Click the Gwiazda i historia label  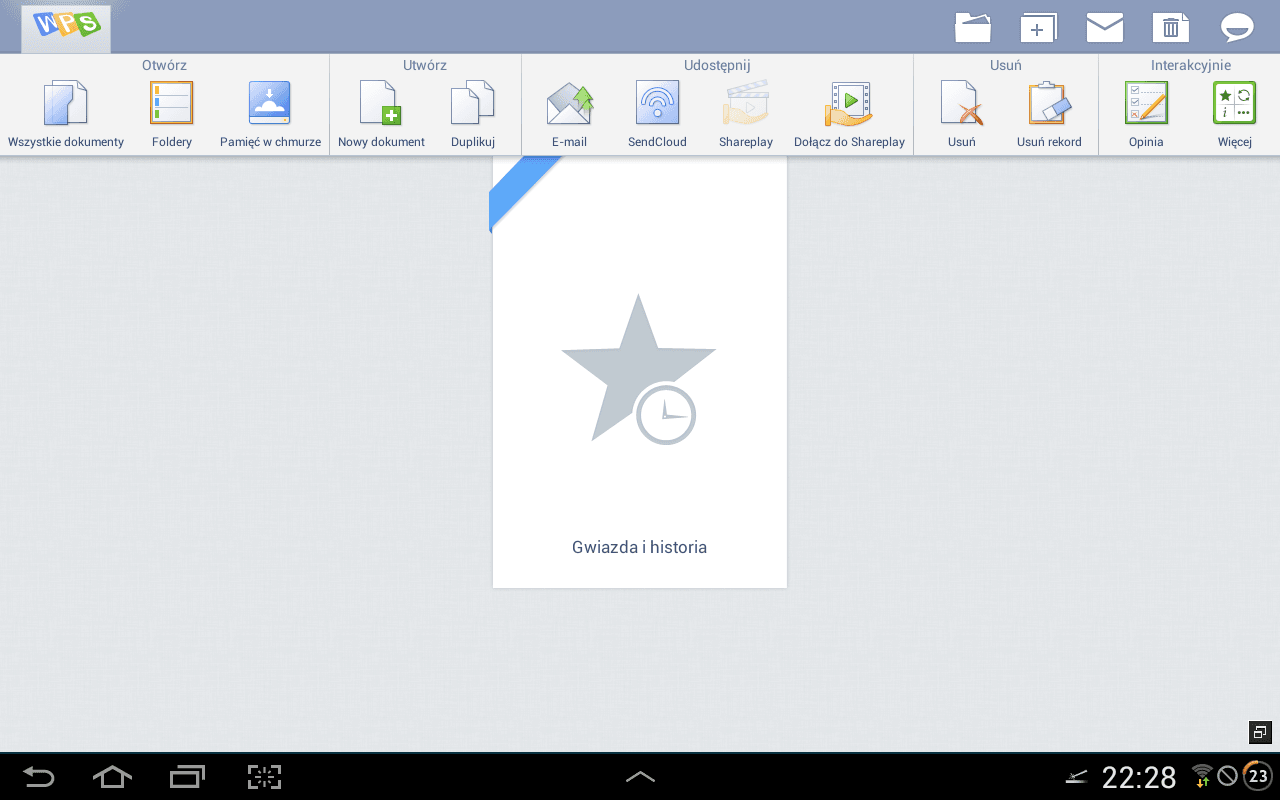640,547
